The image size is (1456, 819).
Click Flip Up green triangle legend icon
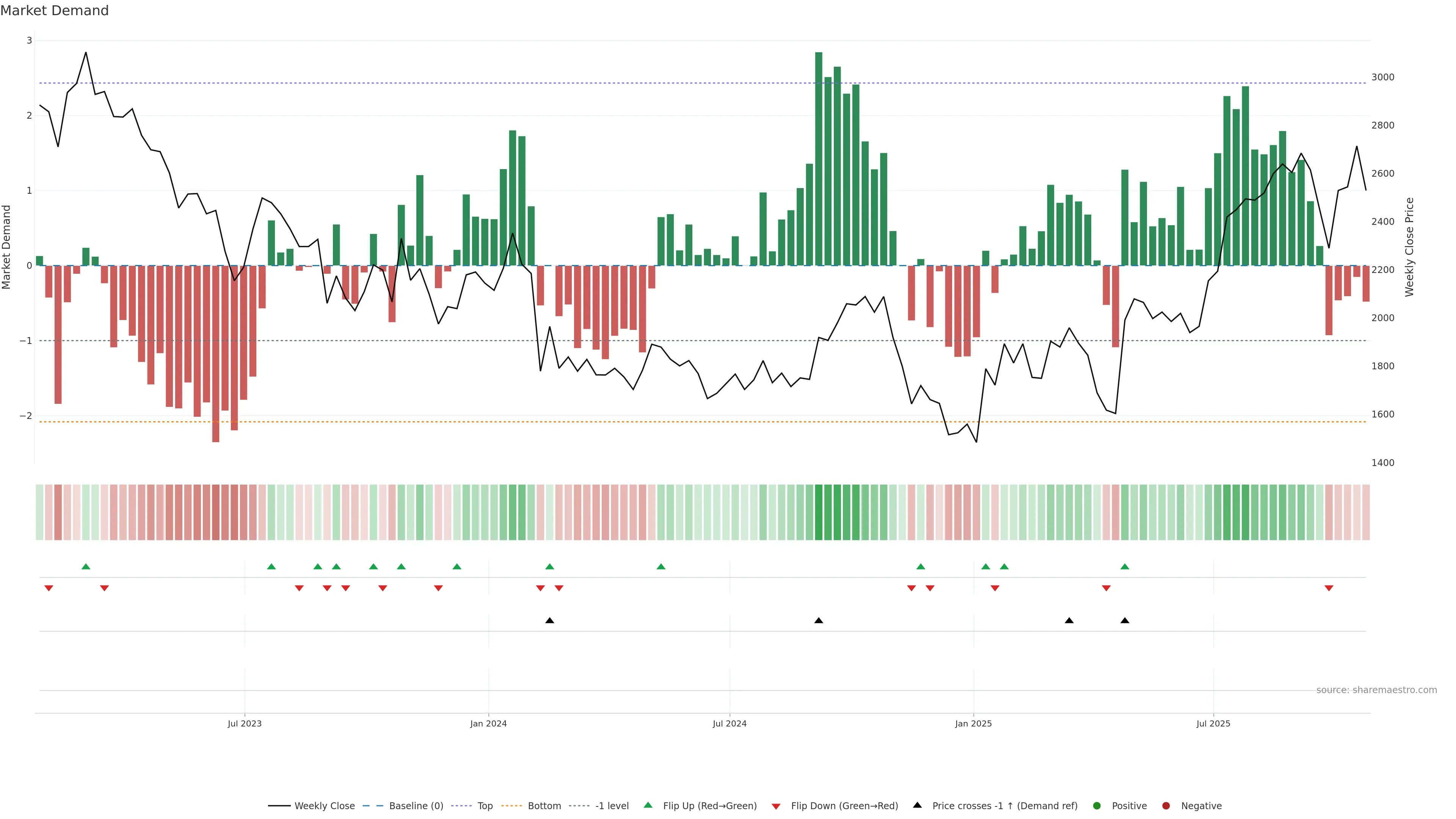pyautogui.click(x=648, y=805)
